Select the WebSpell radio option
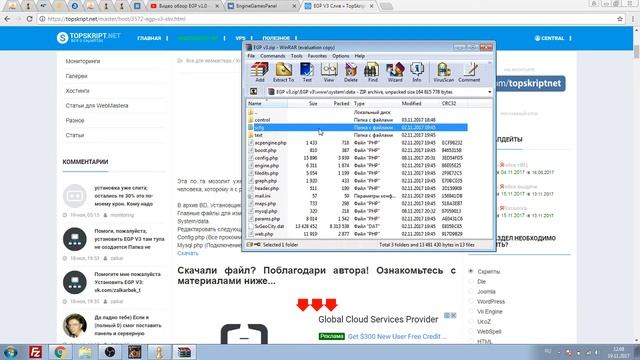 tap(471, 331)
